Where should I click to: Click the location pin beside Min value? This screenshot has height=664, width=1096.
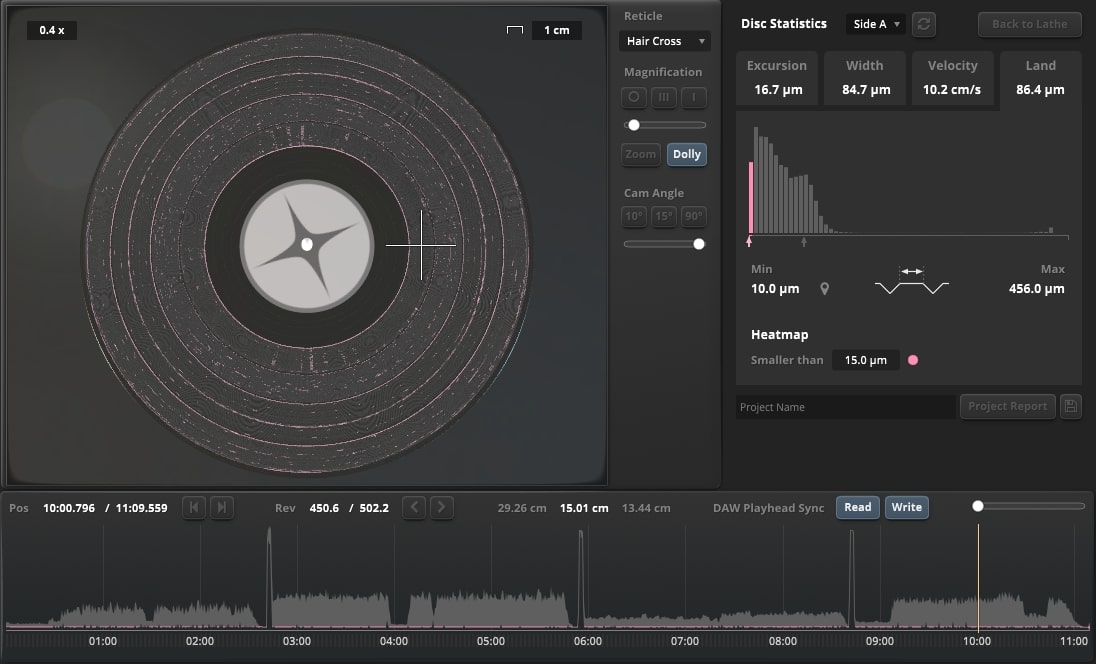[x=825, y=289]
